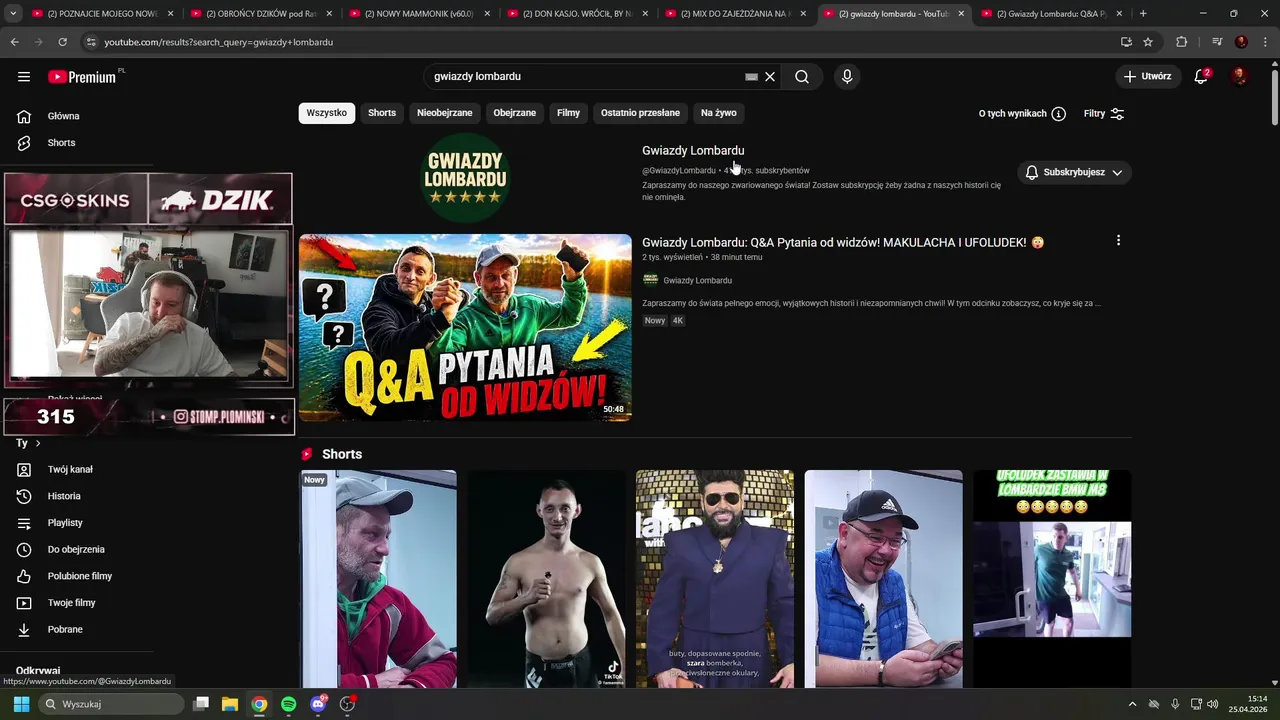Run search with the magnifier button
Viewport: 1280px width, 720px height.
[x=802, y=77]
